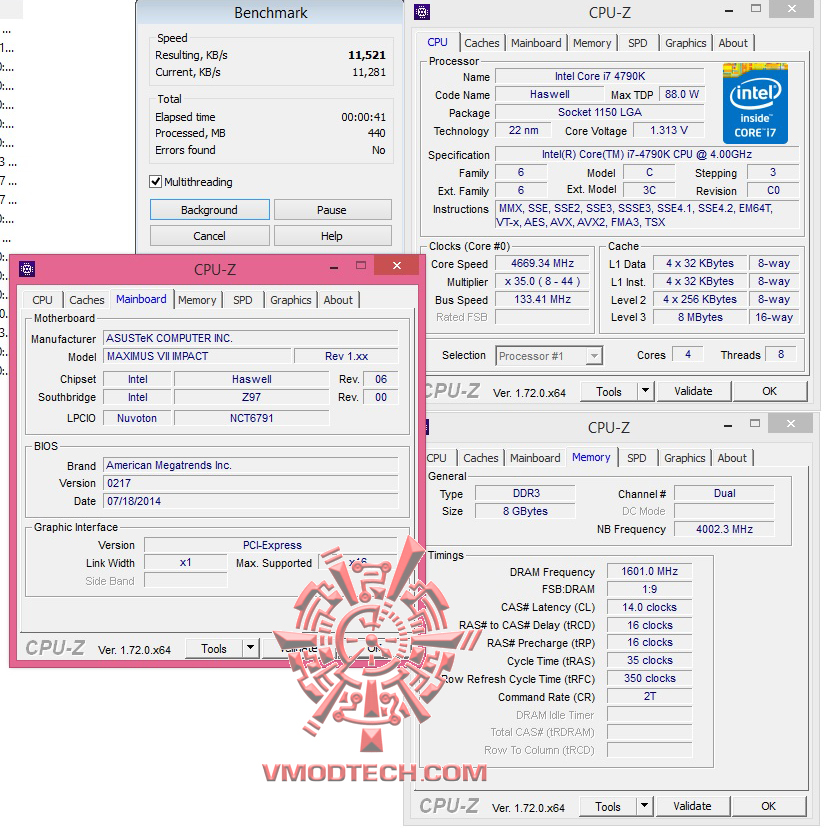Open Mainboard tab in top CPU-Z window
This screenshot has width=828, height=832.
[536, 43]
